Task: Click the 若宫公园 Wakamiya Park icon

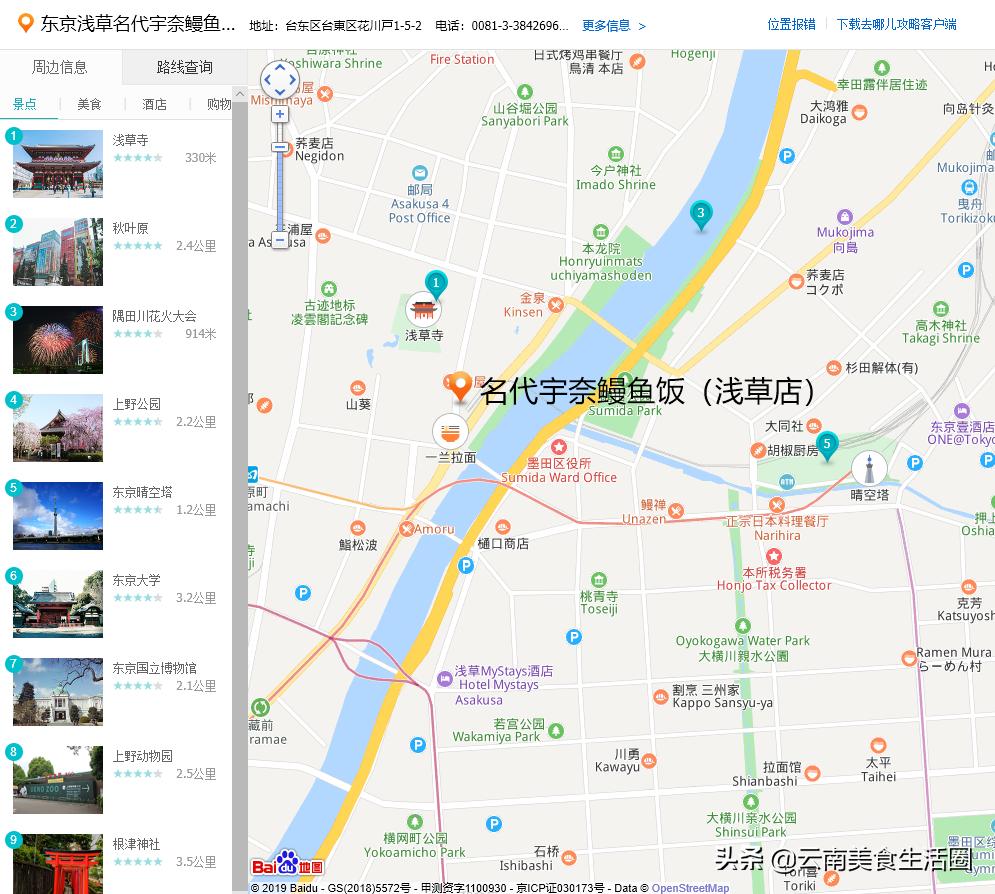Action: tap(556, 731)
